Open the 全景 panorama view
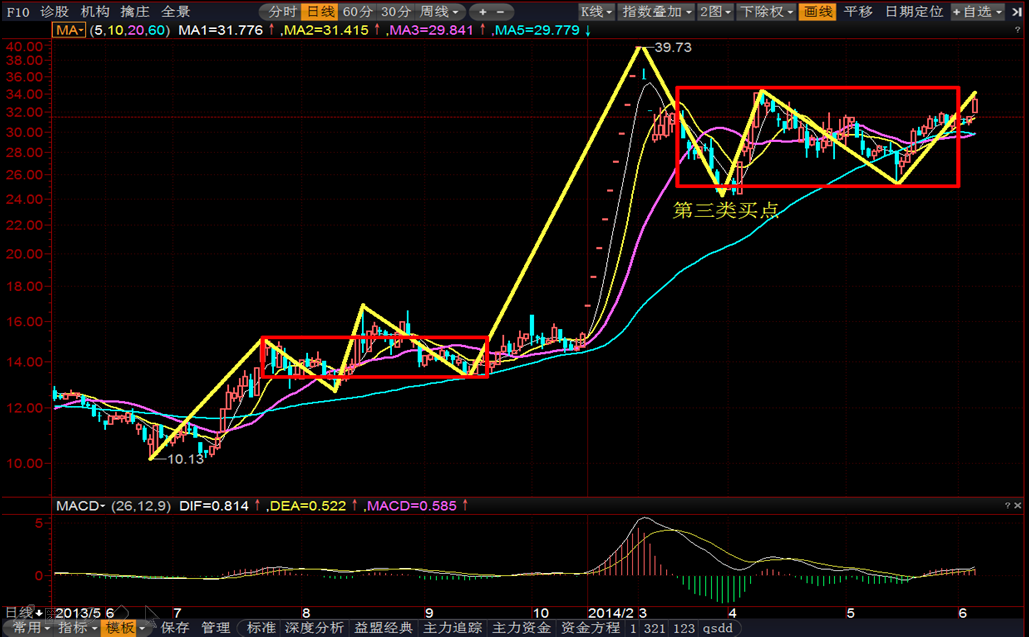 coord(175,12)
